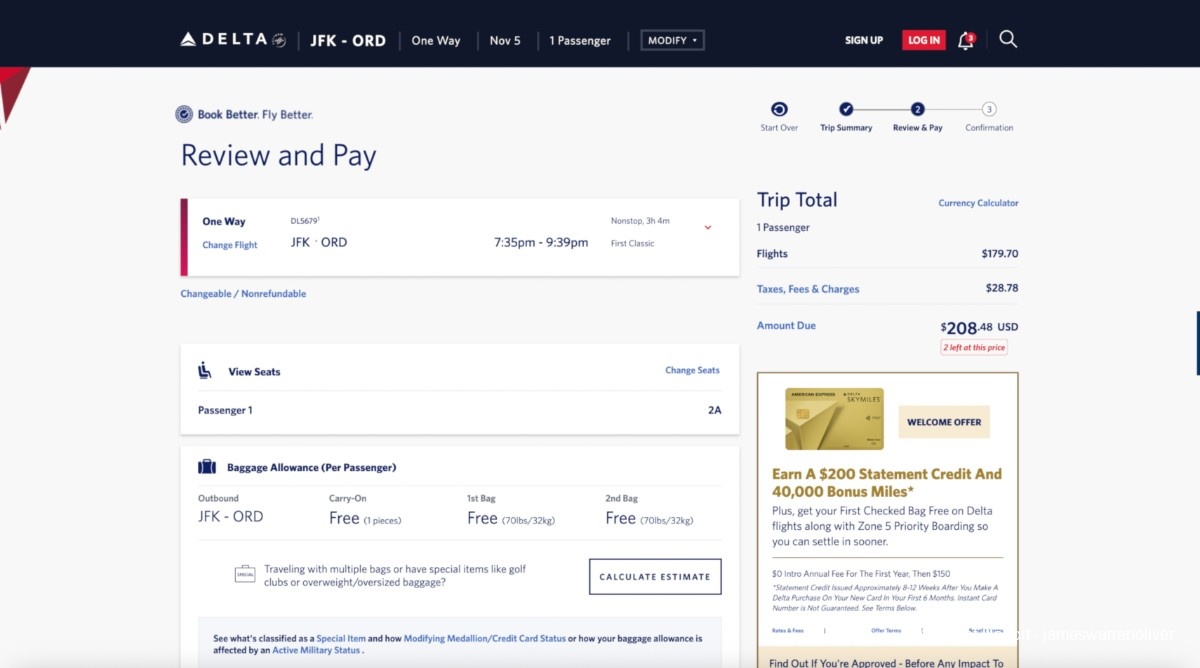1200x668 pixels.
Task: Click the SkyMiles gold card image
Action: 834,418
